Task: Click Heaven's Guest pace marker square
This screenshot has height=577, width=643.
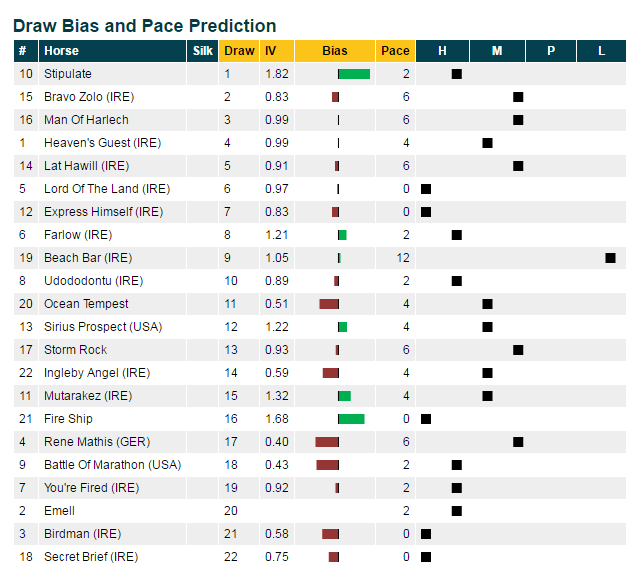Action: coord(487,143)
